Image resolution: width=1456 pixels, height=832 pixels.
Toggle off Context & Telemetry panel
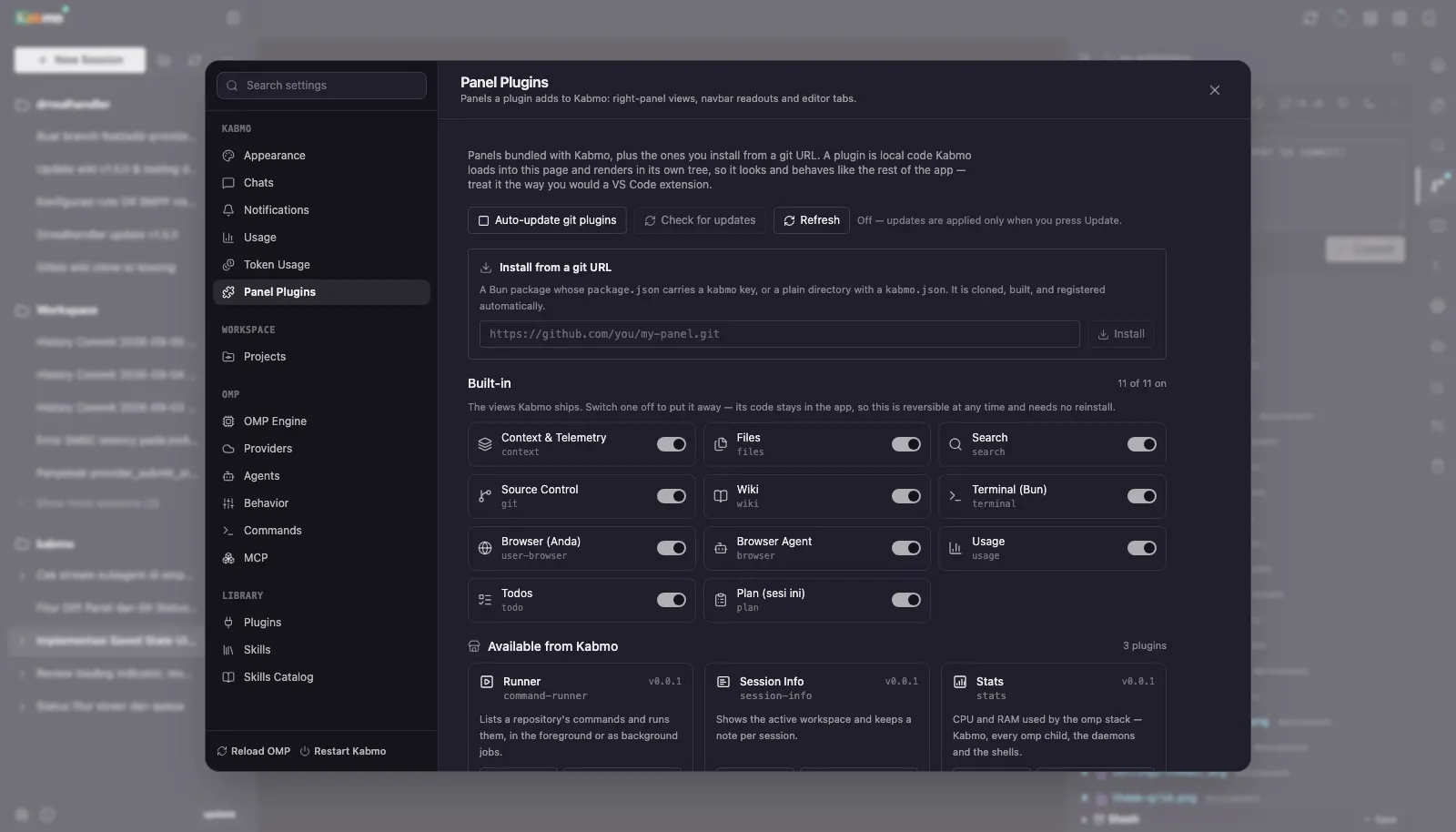click(x=672, y=444)
